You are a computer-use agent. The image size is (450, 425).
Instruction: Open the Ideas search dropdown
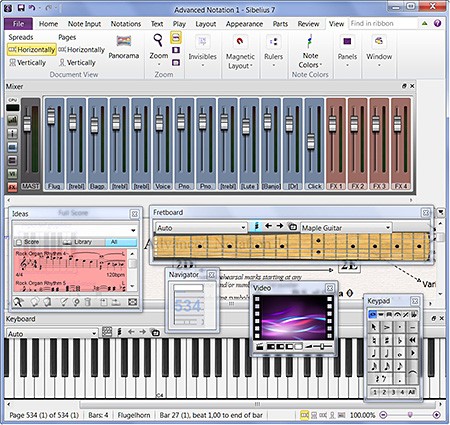(x=133, y=230)
